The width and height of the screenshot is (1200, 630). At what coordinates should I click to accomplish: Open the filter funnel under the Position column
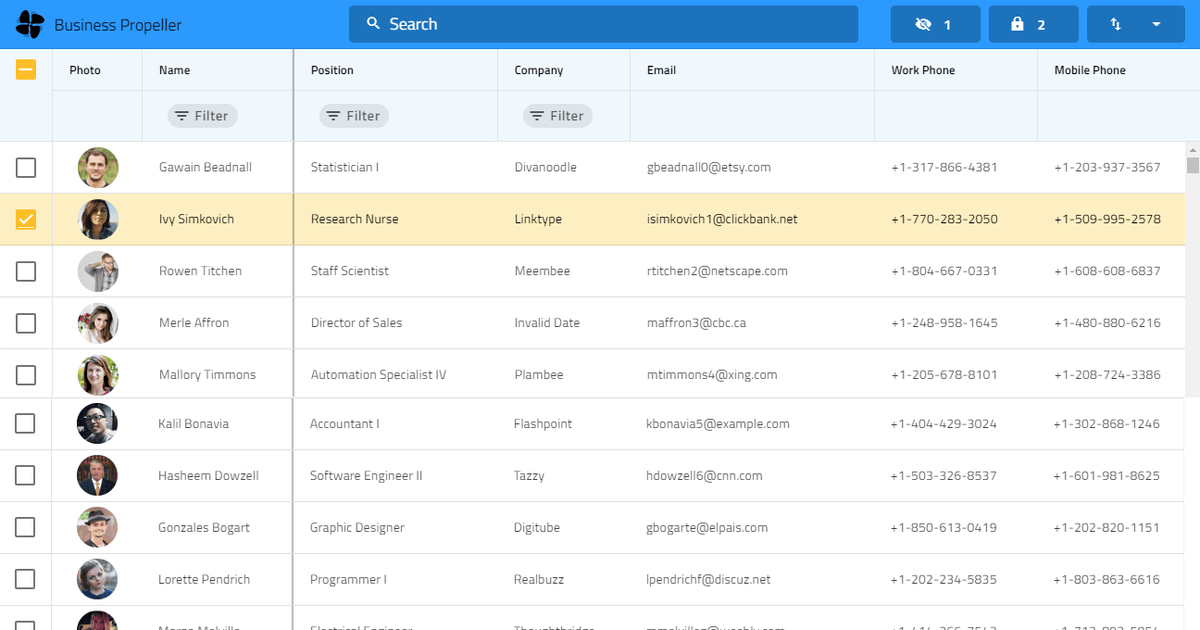click(x=353, y=115)
